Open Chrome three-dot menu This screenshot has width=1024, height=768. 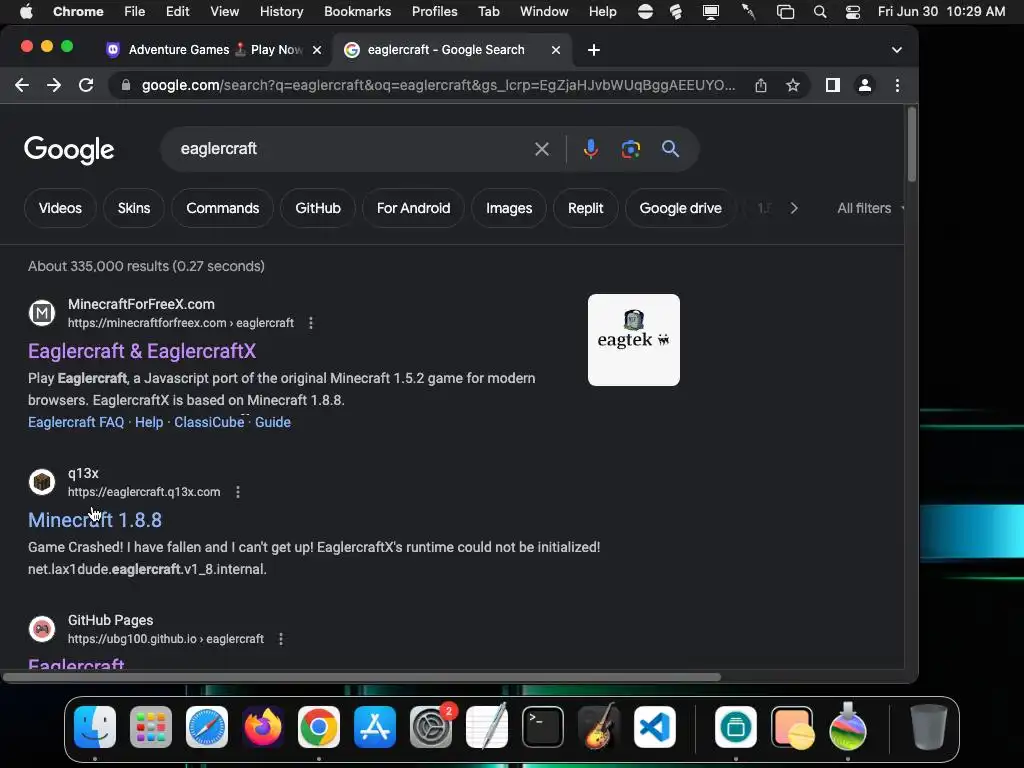[897, 85]
